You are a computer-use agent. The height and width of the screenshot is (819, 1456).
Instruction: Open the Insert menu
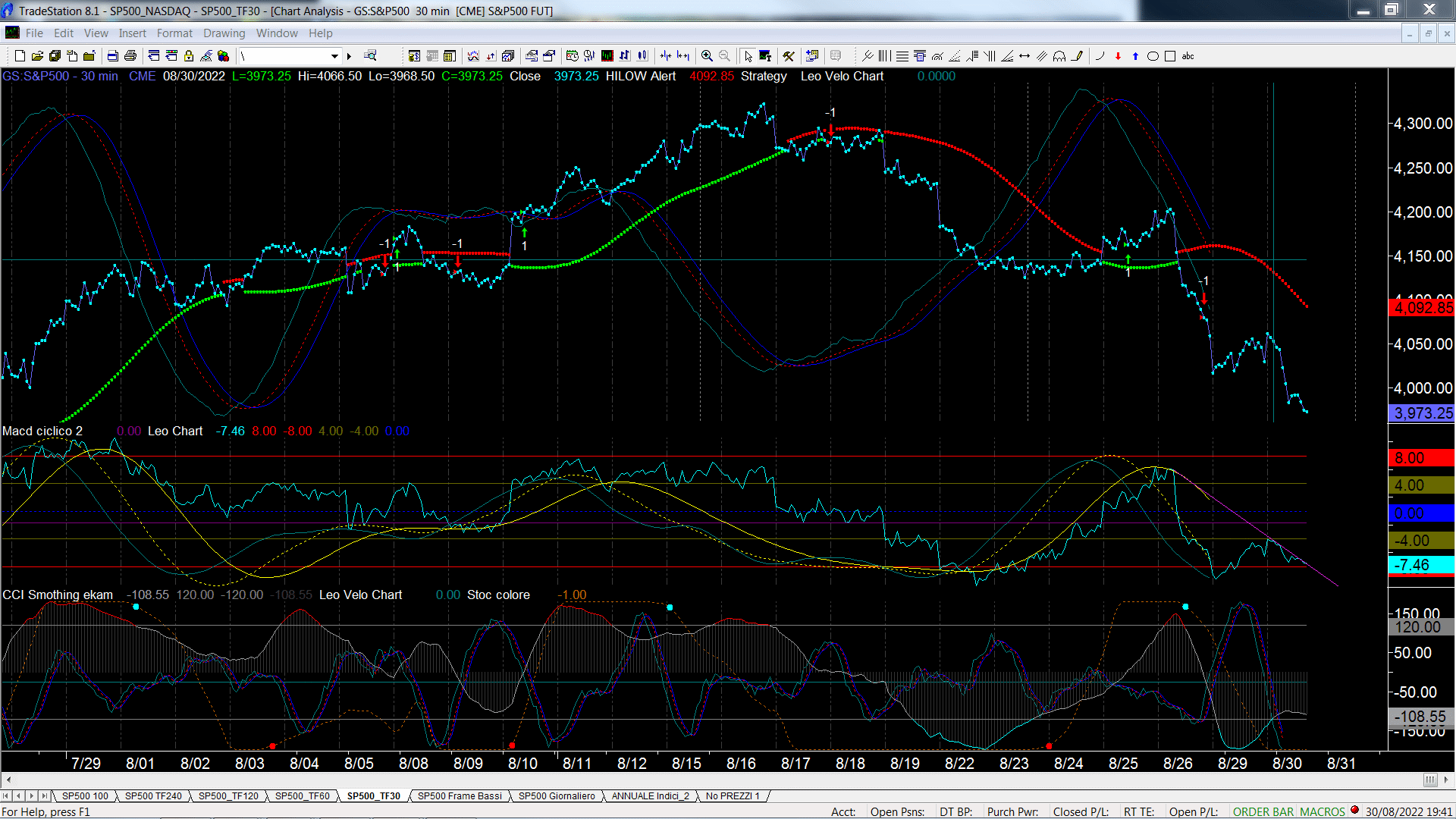(132, 33)
